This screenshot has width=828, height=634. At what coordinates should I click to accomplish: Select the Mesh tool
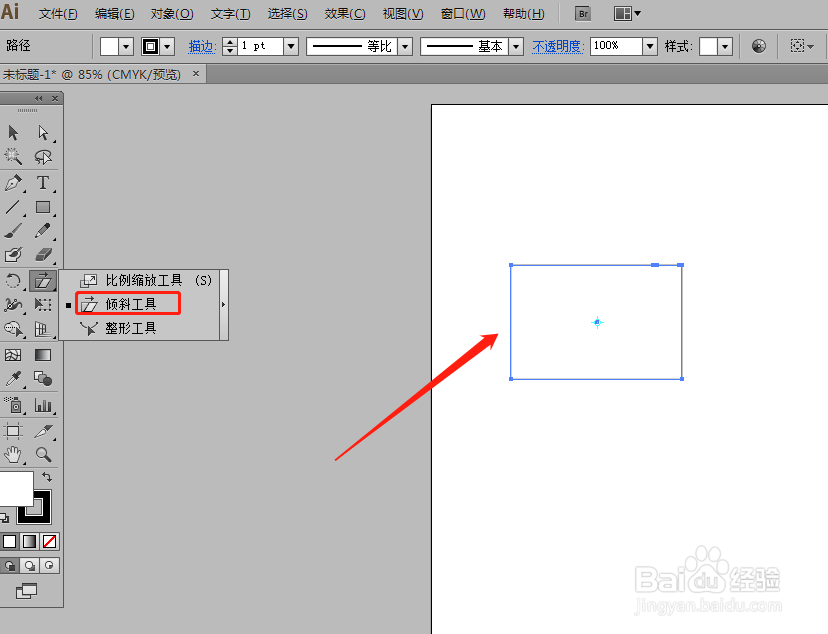[x=13, y=355]
